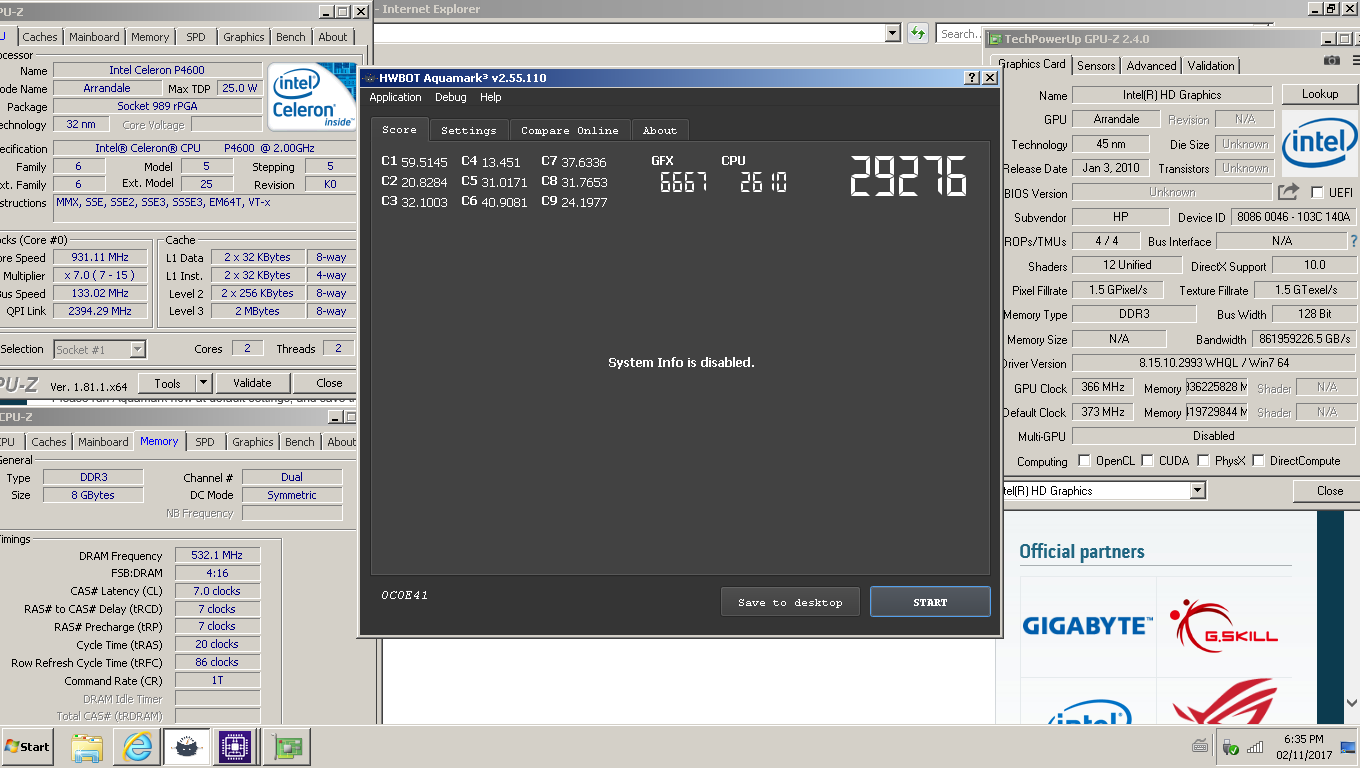Image resolution: width=1360 pixels, height=768 pixels.
Task: Switch to the Sensors tab in GPU-Z
Action: 1096,65
